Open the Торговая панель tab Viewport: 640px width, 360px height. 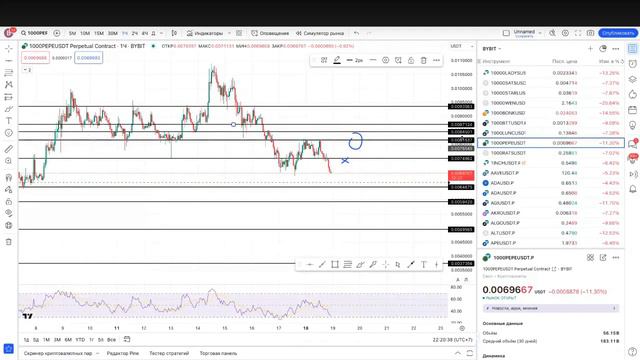pyautogui.click(x=218, y=353)
